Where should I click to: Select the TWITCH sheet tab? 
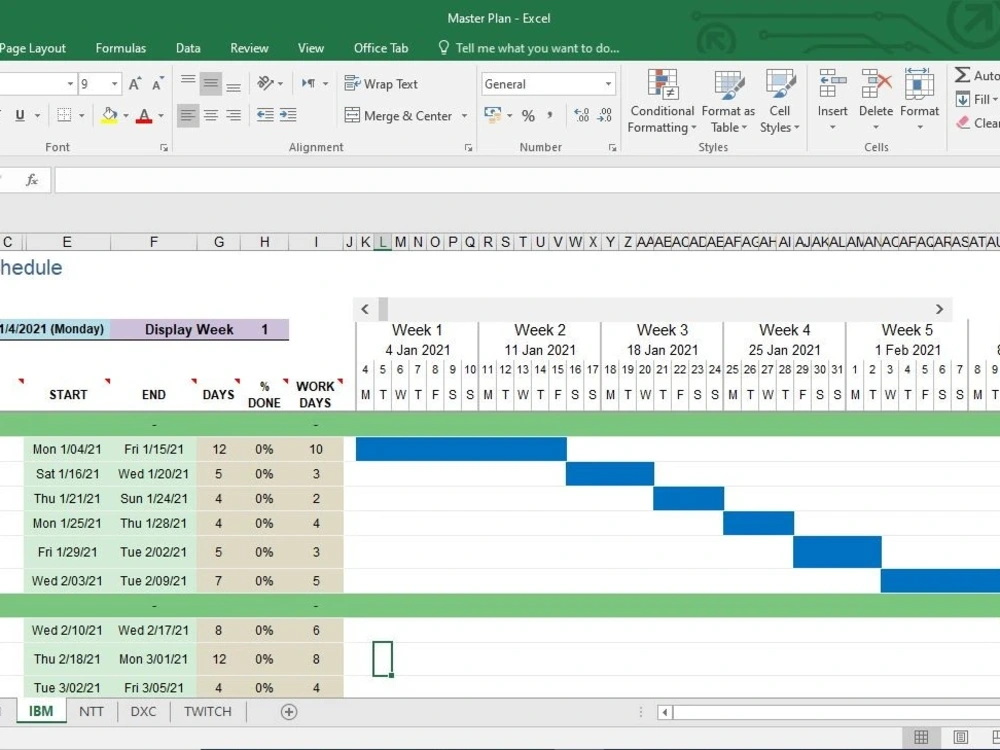point(208,711)
